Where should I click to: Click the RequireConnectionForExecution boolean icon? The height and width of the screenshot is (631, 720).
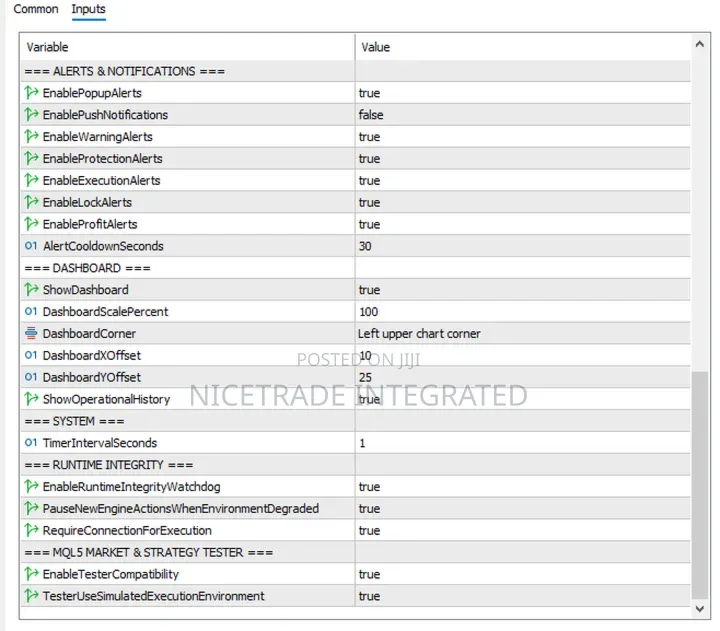point(31,530)
